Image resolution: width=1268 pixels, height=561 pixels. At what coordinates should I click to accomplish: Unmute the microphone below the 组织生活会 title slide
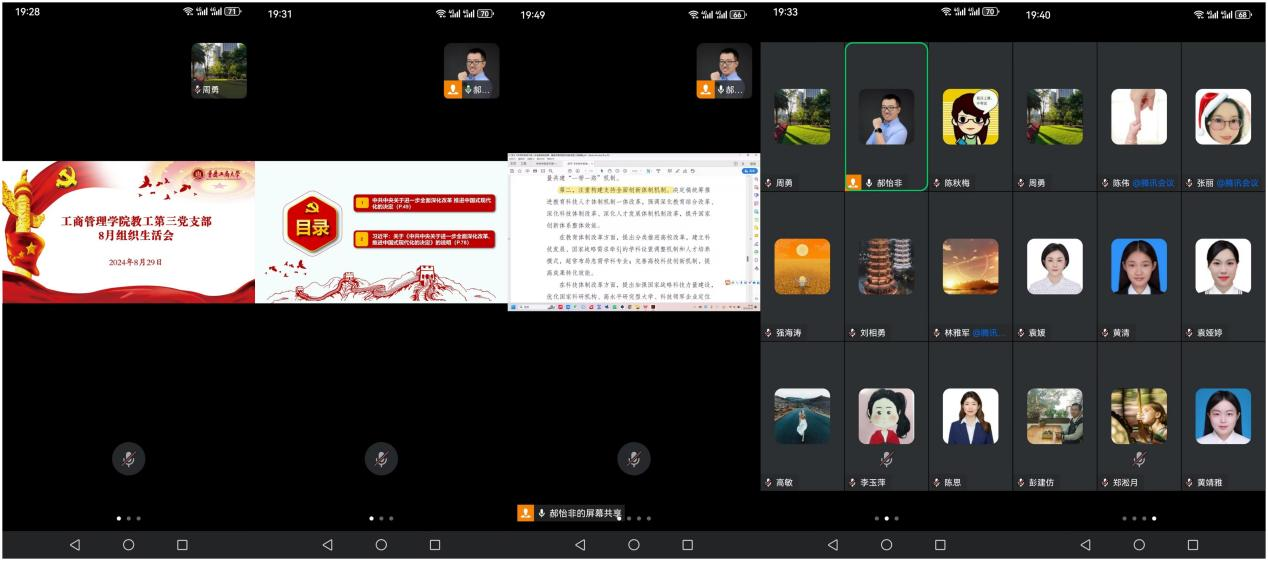click(128, 459)
